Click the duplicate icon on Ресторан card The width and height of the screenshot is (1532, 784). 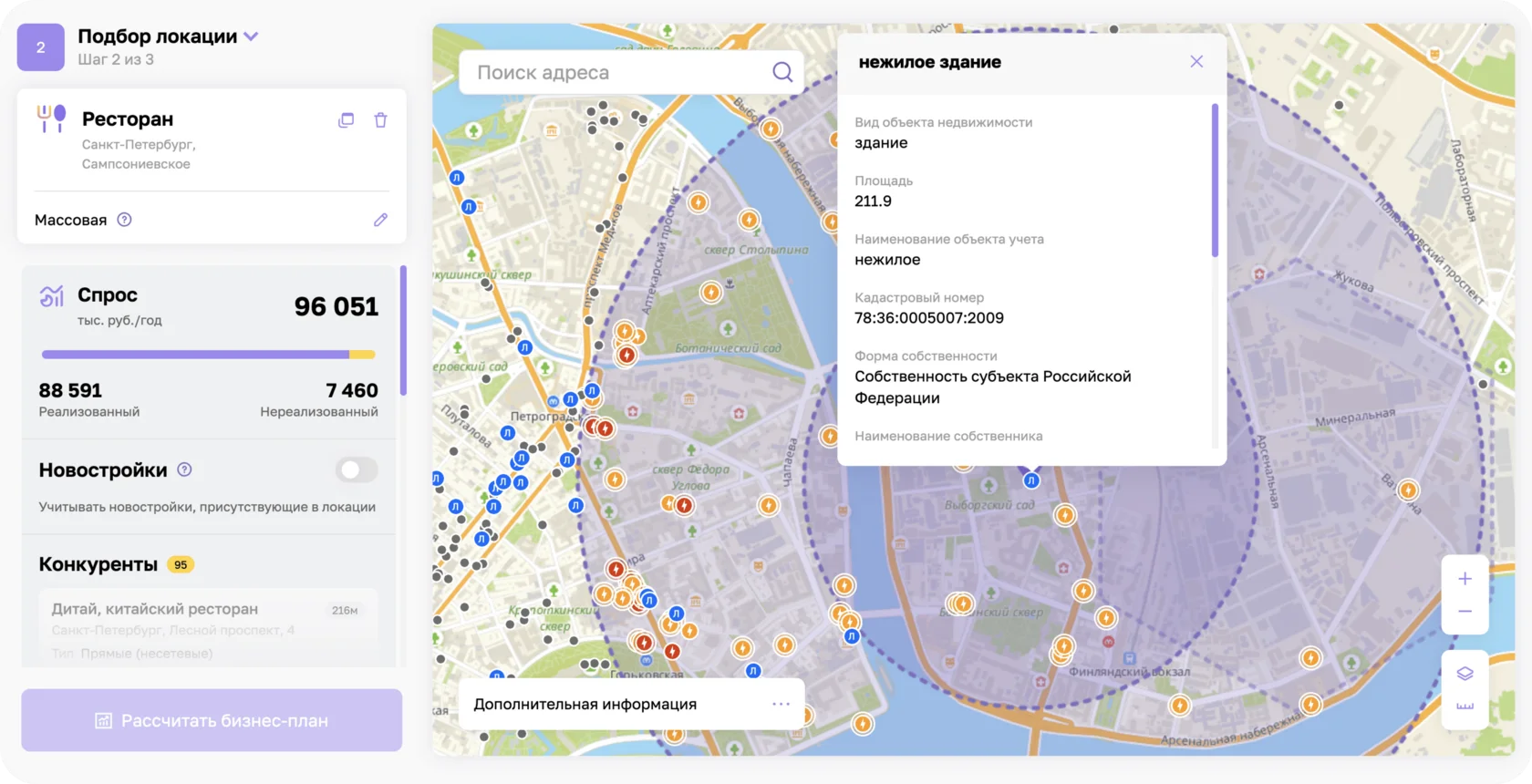click(x=346, y=120)
